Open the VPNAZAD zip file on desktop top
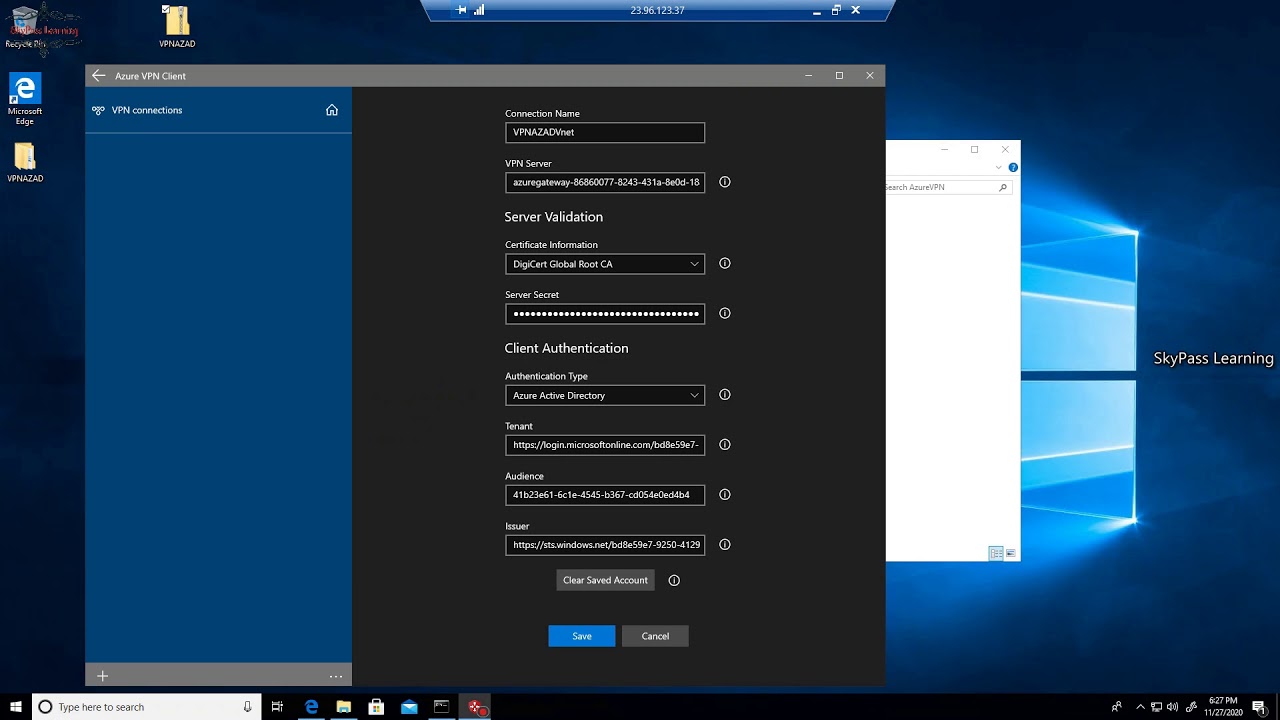The image size is (1280, 720). pos(177,27)
